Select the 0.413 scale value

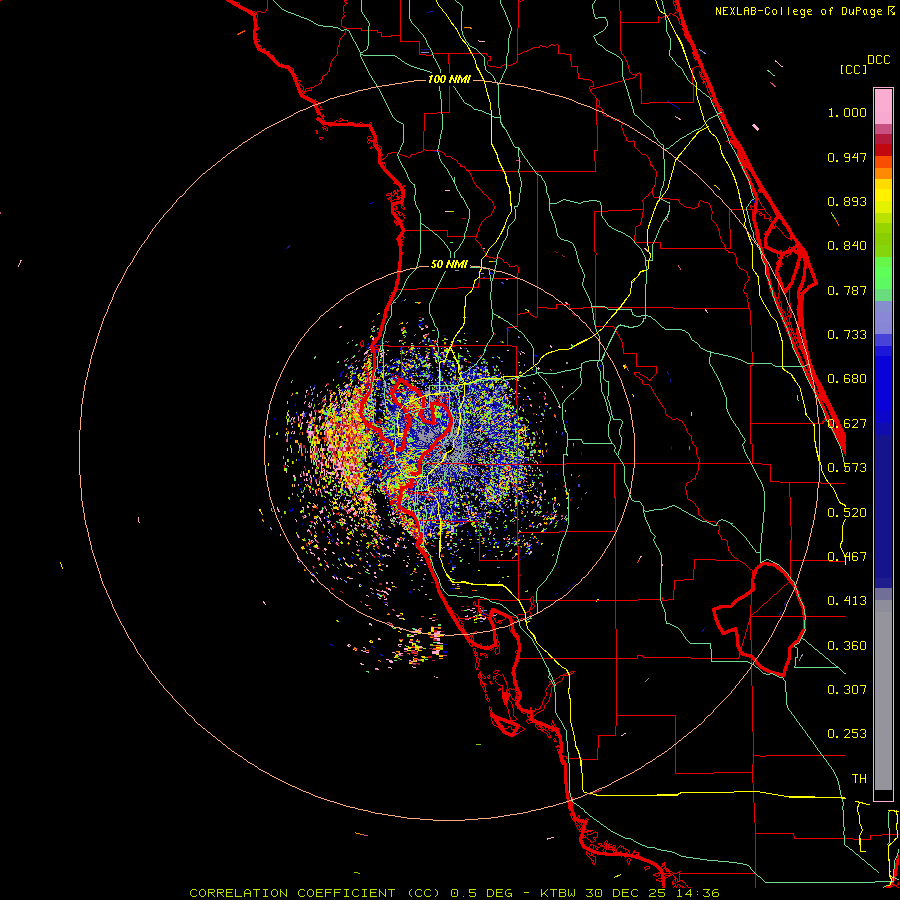pyautogui.click(x=847, y=601)
